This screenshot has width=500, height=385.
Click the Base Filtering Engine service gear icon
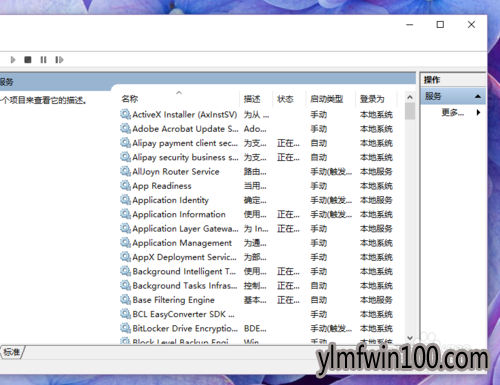(x=125, y=300)
